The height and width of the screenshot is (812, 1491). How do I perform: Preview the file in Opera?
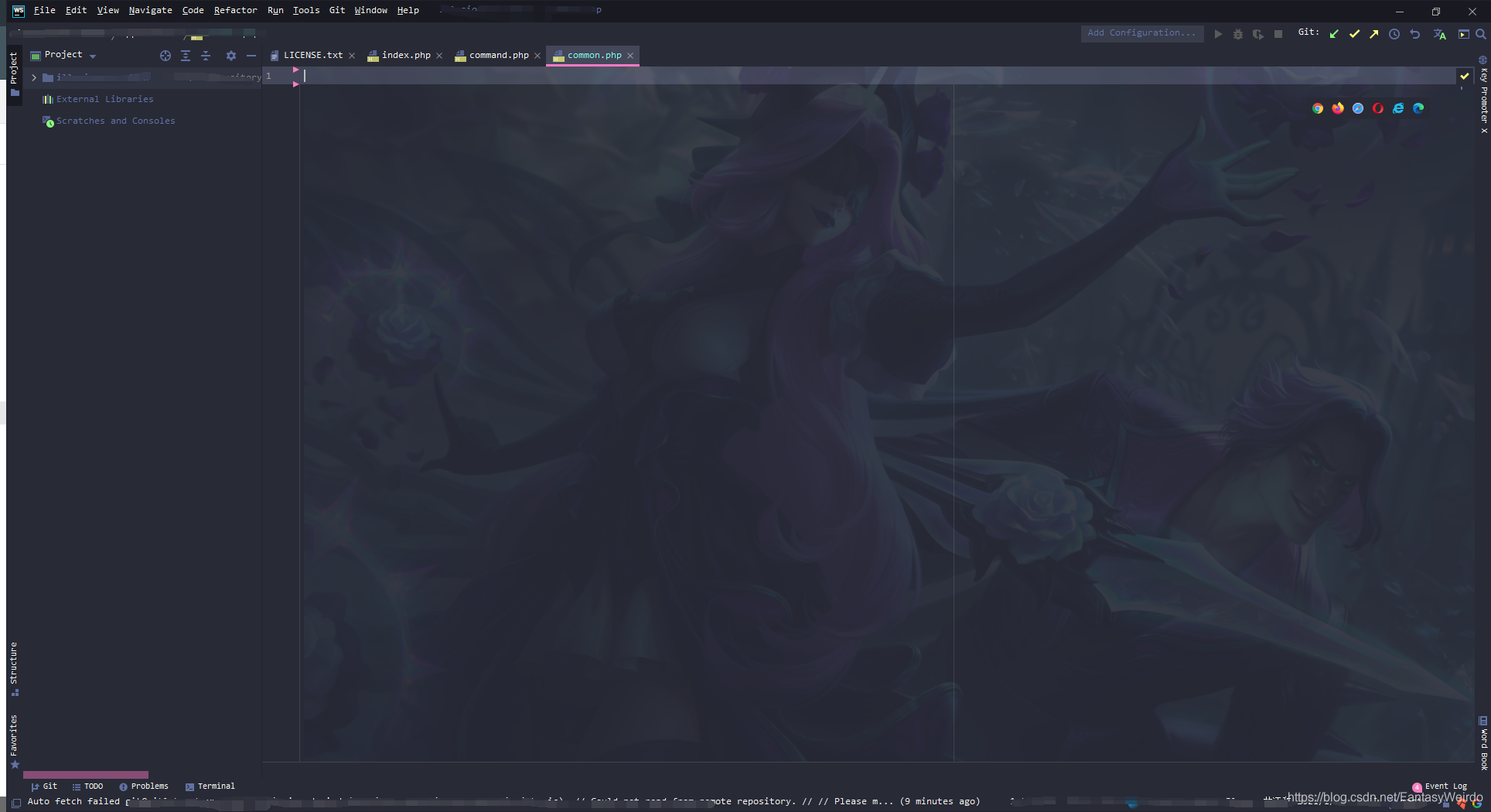point(1378,108)
